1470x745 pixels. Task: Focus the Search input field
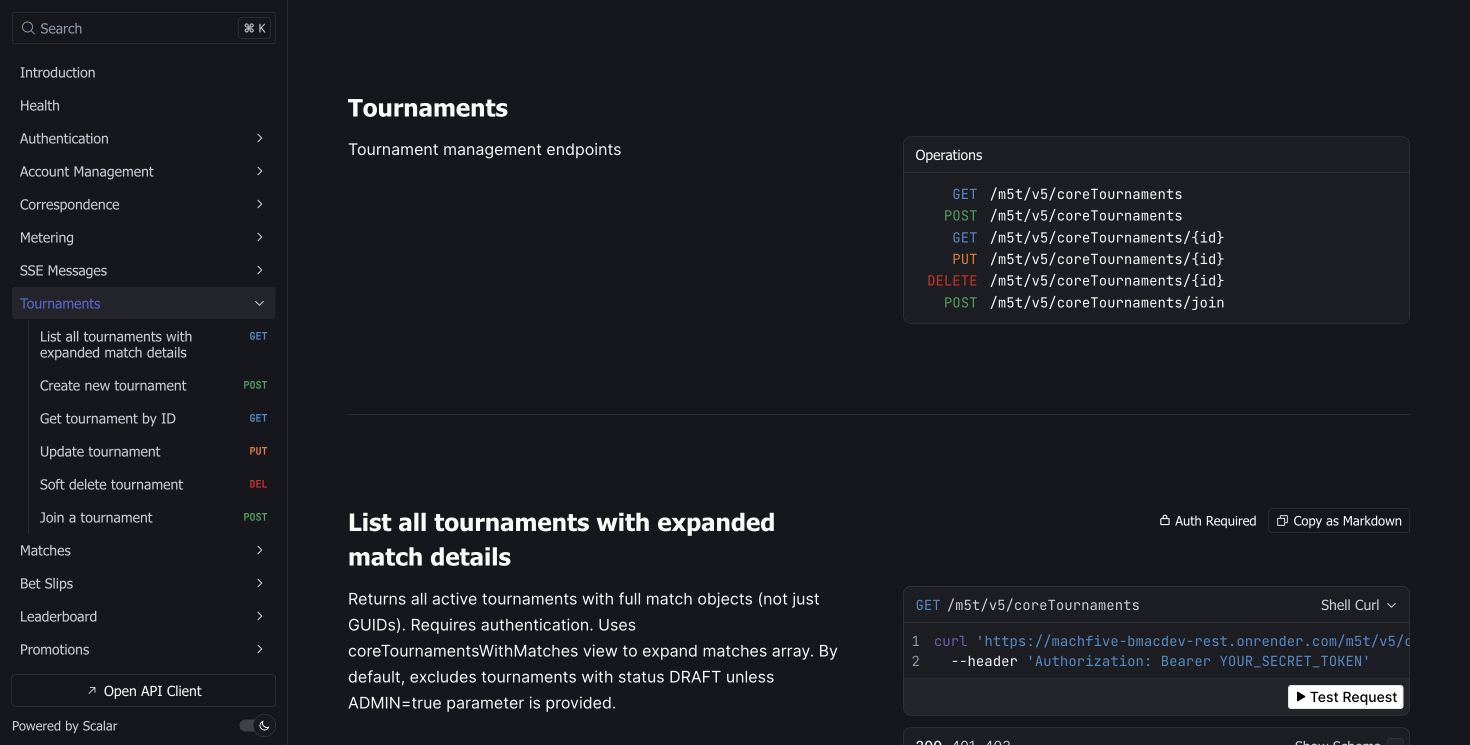coord(143,28)
